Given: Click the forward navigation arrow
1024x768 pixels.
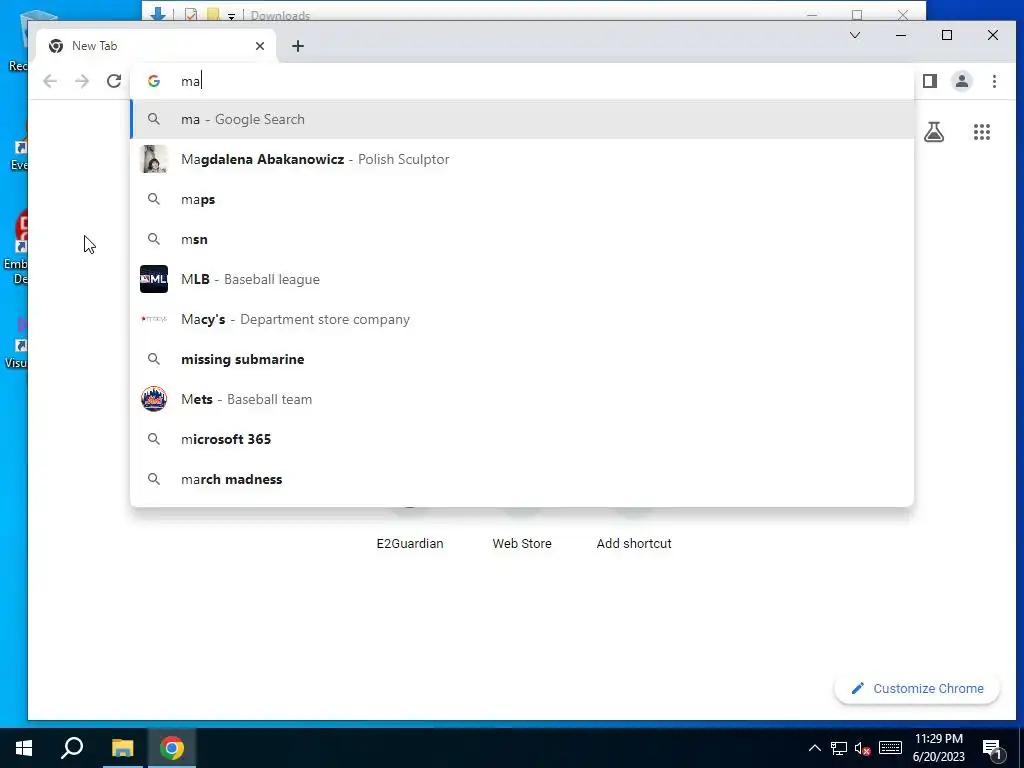Looking at the screenshot, I should click(x=82, y=81).
